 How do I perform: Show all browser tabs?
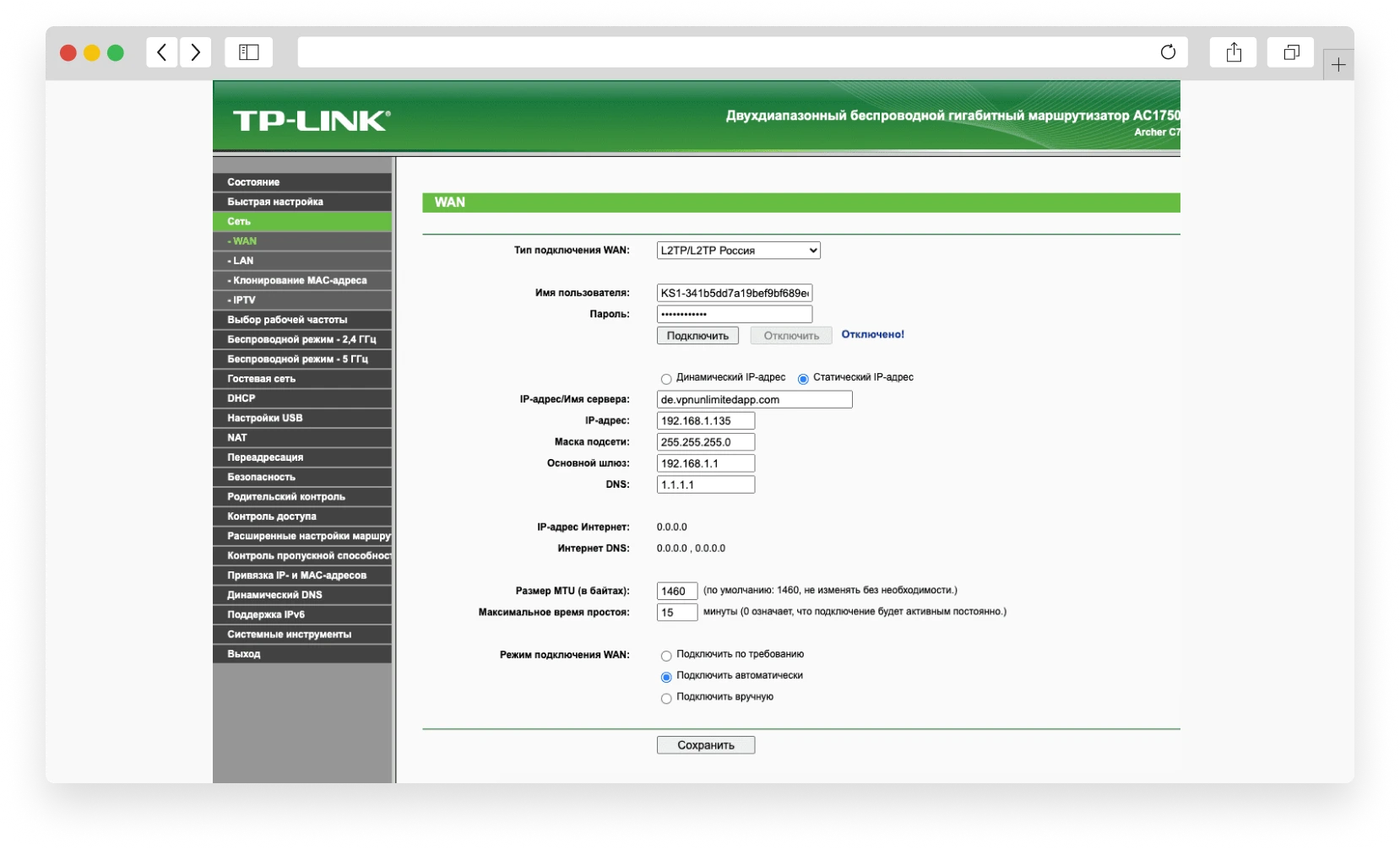[1289, 51]
